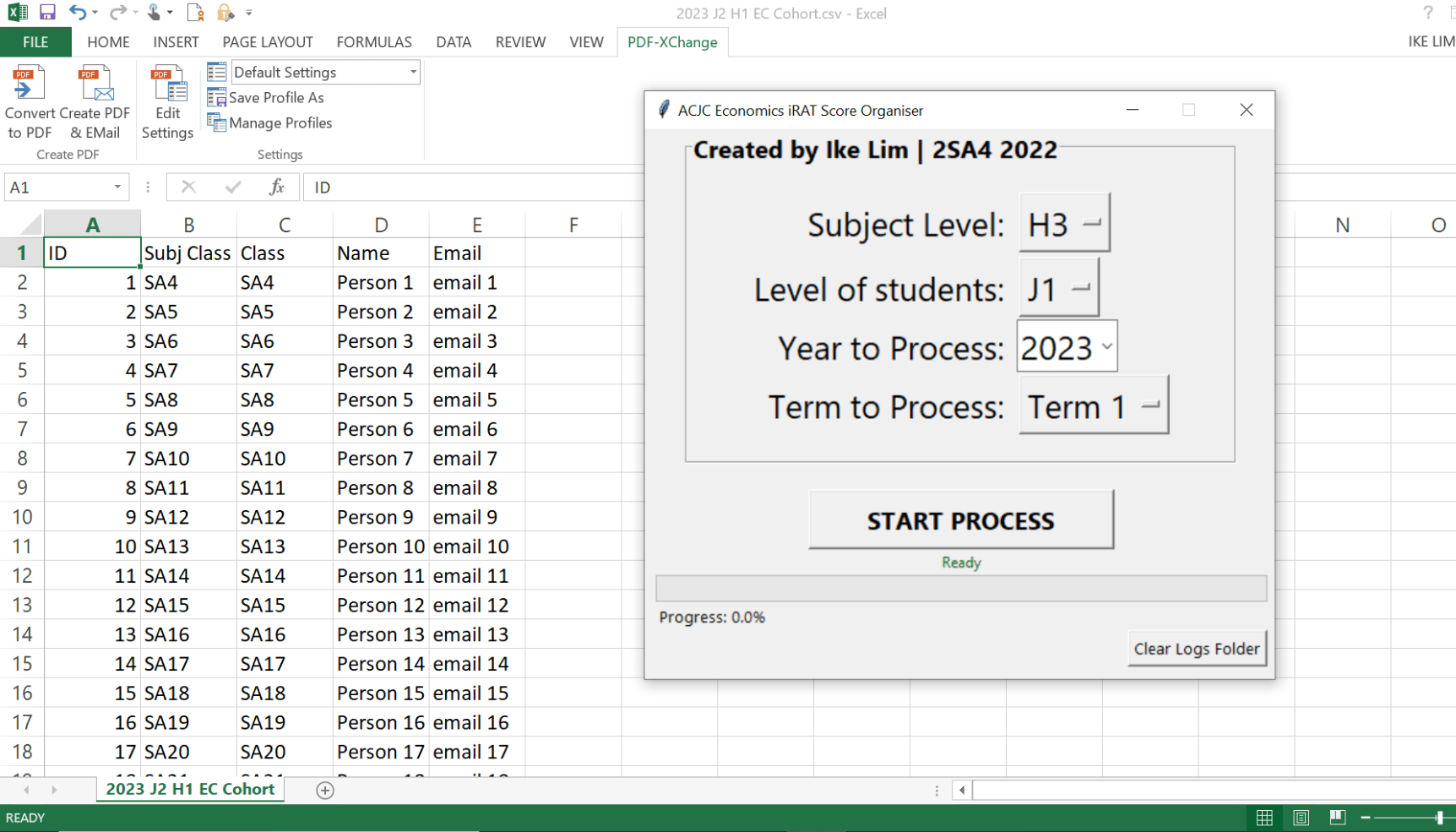Click the Excel application logo icon
Screen dimensions: 1456x832
pos(17,13)
